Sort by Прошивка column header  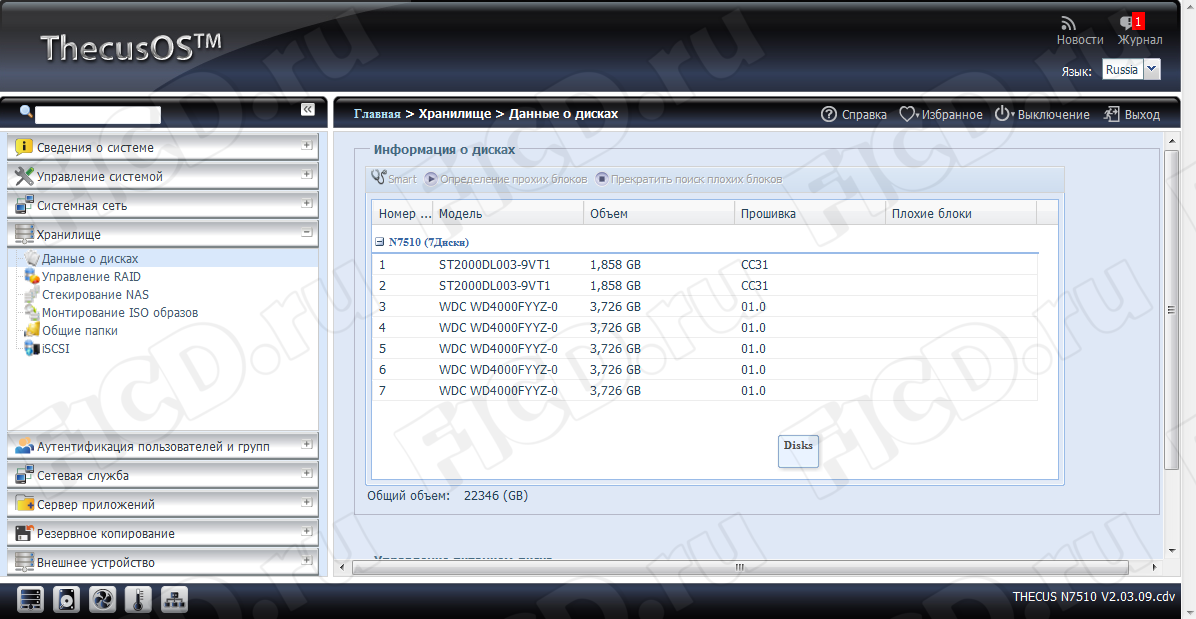(x=810, y=213)
